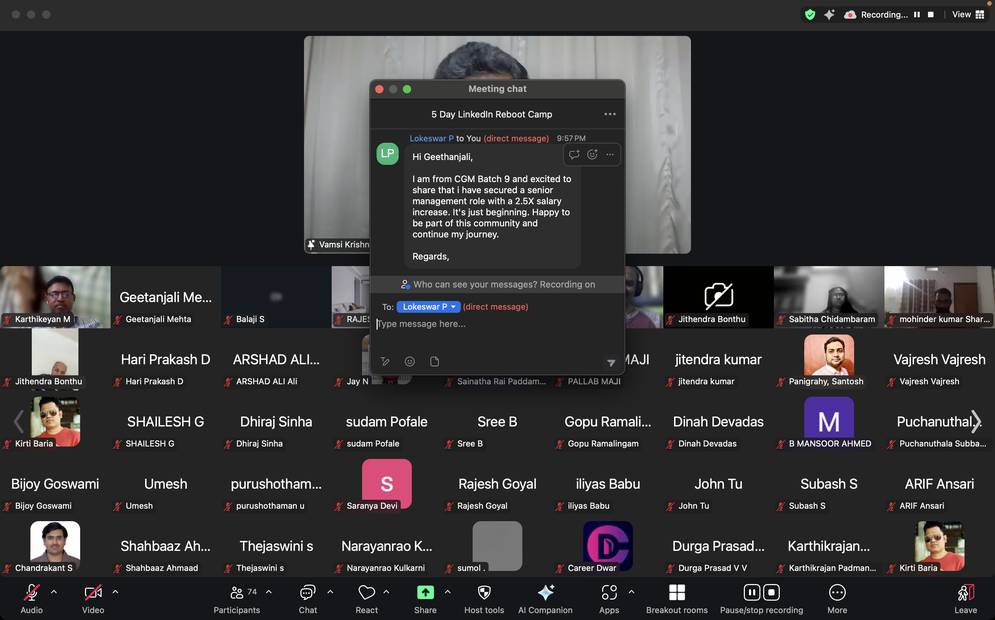Select Sabitha Chidambaram video tile

(829, 297)
